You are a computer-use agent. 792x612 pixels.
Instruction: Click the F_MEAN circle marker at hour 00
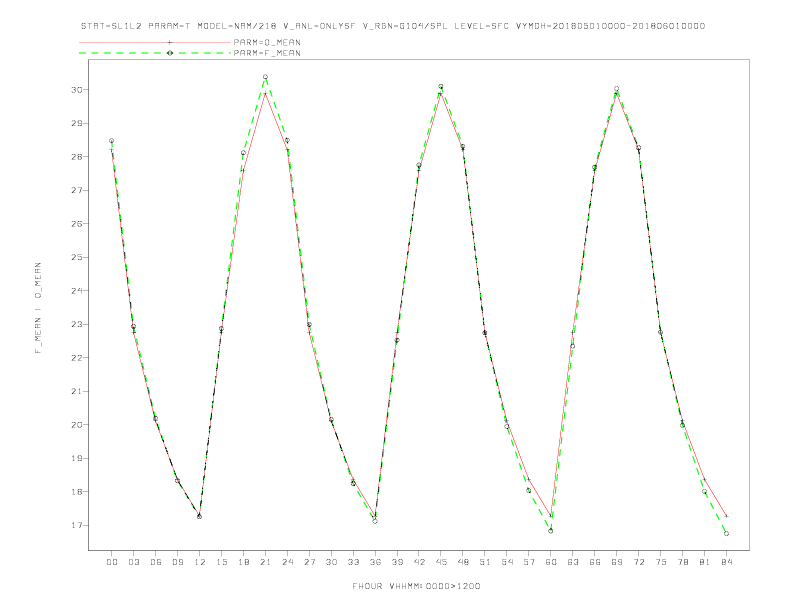112,141
